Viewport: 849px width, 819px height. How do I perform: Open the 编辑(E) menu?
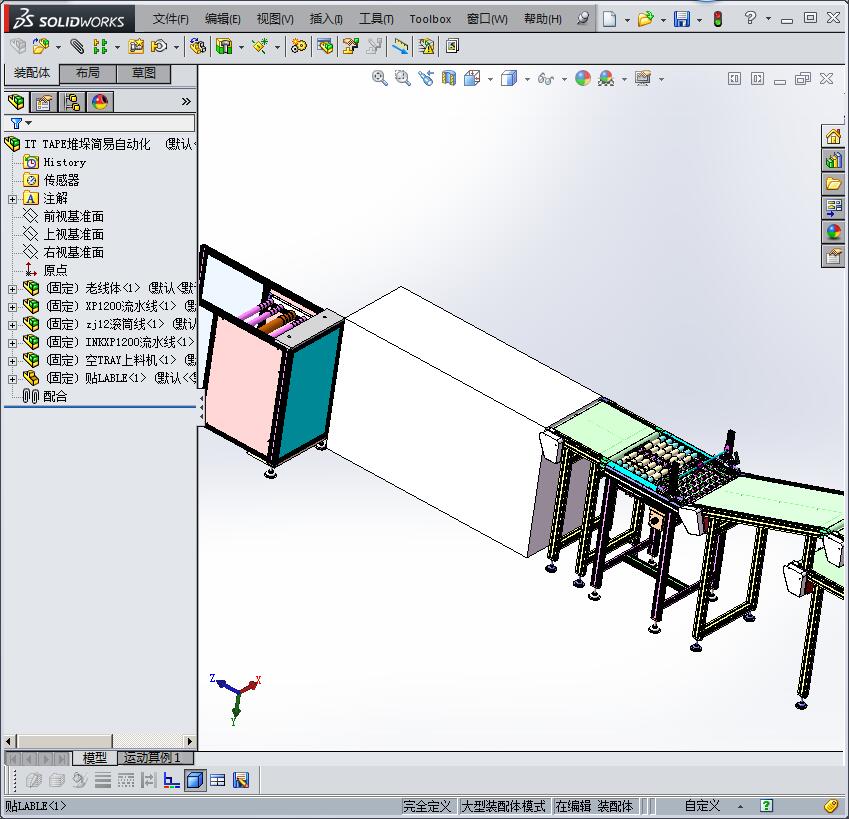click(x=223, y=19)
